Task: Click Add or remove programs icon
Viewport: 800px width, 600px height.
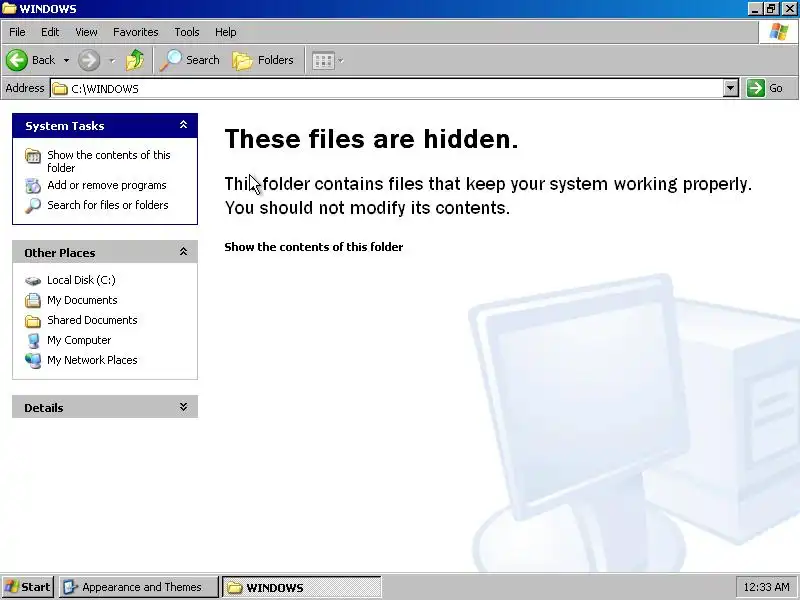Action: point(33,186)
